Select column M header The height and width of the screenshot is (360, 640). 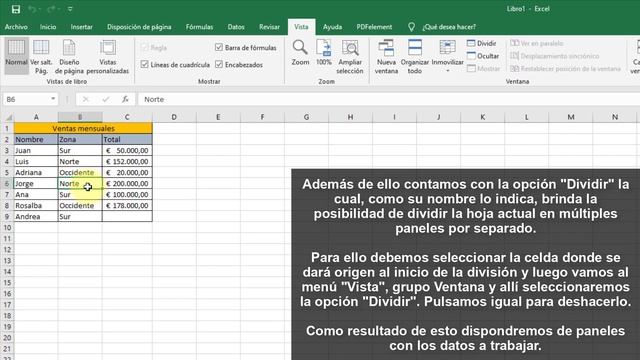point(571,117)
